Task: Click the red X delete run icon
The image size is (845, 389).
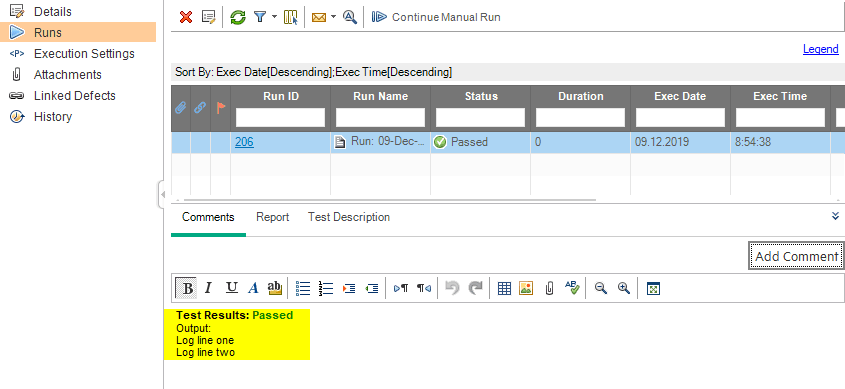Action: pyautogui.click(x=186, y=17)
